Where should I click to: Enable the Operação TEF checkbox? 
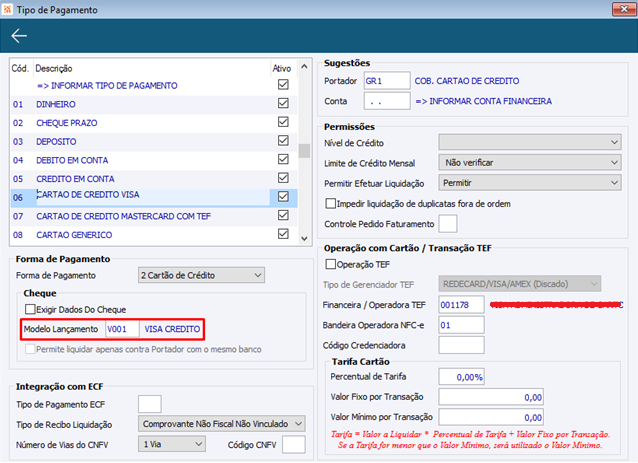331,264
